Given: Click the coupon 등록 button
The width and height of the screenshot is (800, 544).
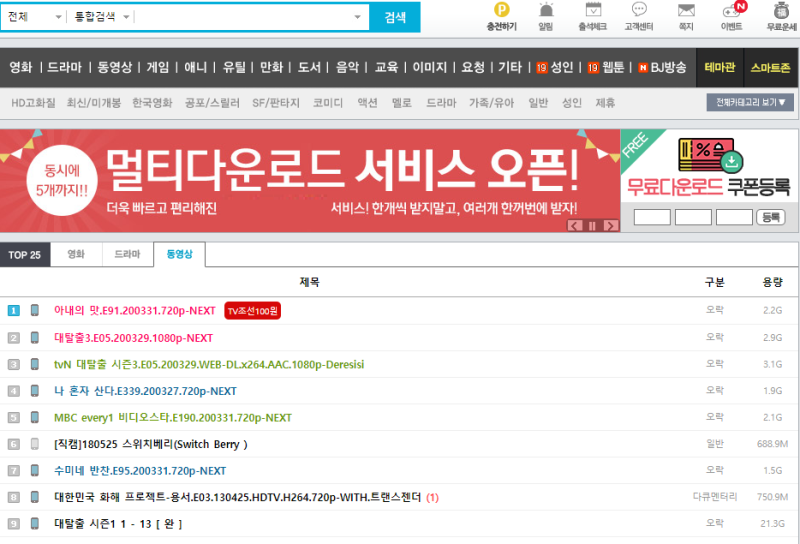Looking at the screenshot, I should tap(770, 217).
